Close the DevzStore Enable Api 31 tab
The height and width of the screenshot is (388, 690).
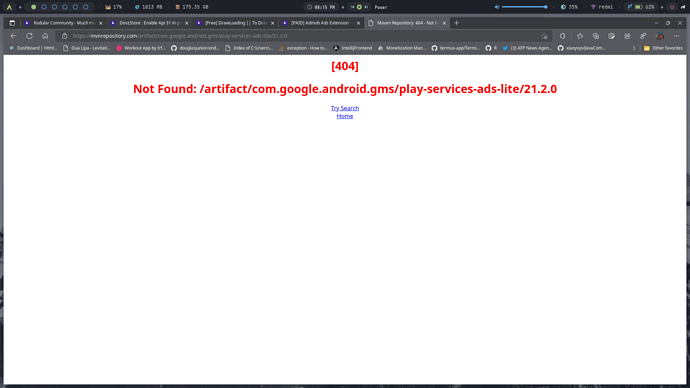[187, 23]
